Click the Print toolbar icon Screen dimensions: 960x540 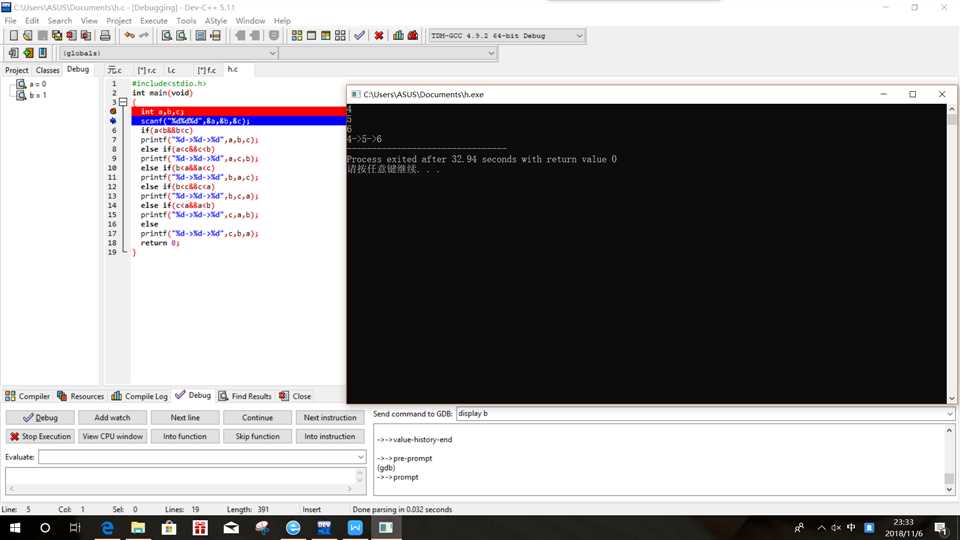(x=105, y=36)
